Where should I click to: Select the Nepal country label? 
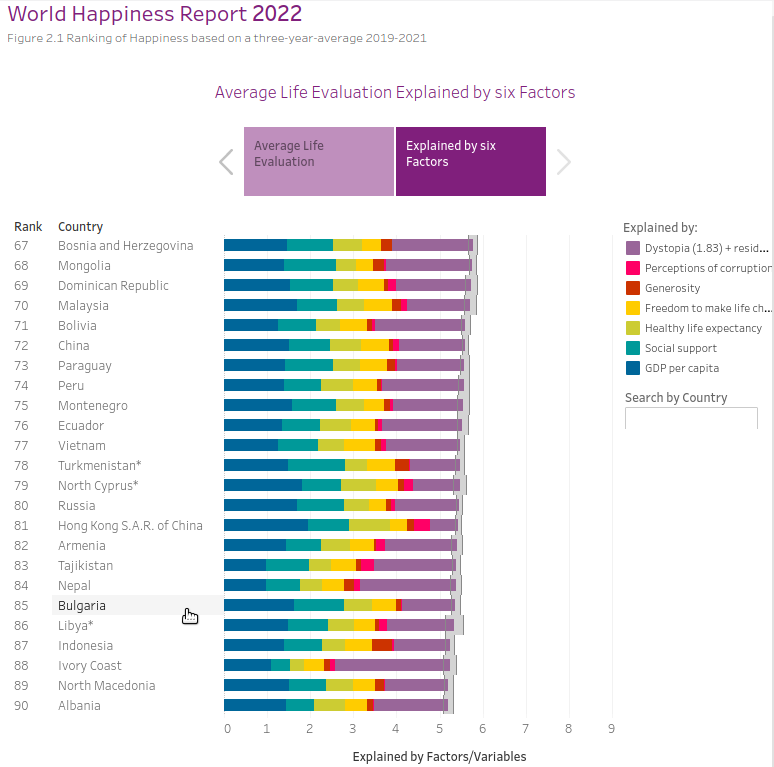pos(74,586)
